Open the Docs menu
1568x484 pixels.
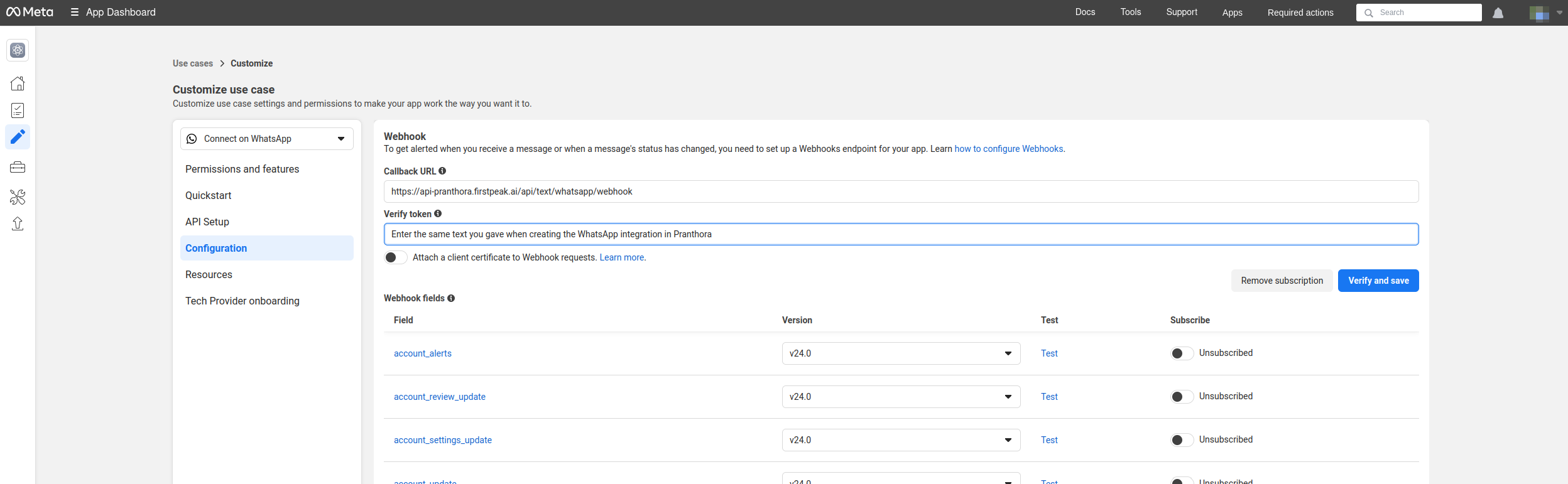(x=1085, y=12)
